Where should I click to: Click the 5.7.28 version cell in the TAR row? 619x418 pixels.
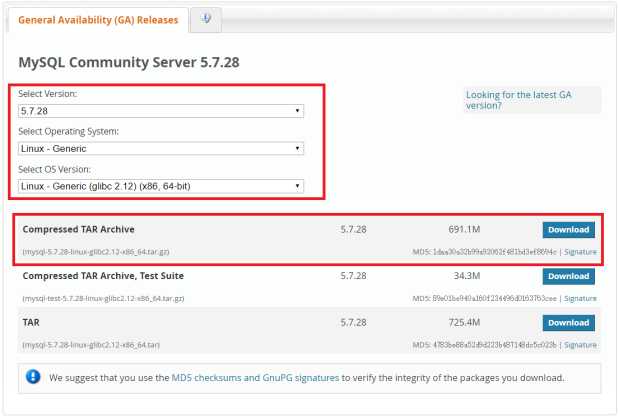click(x=353, y=322)
